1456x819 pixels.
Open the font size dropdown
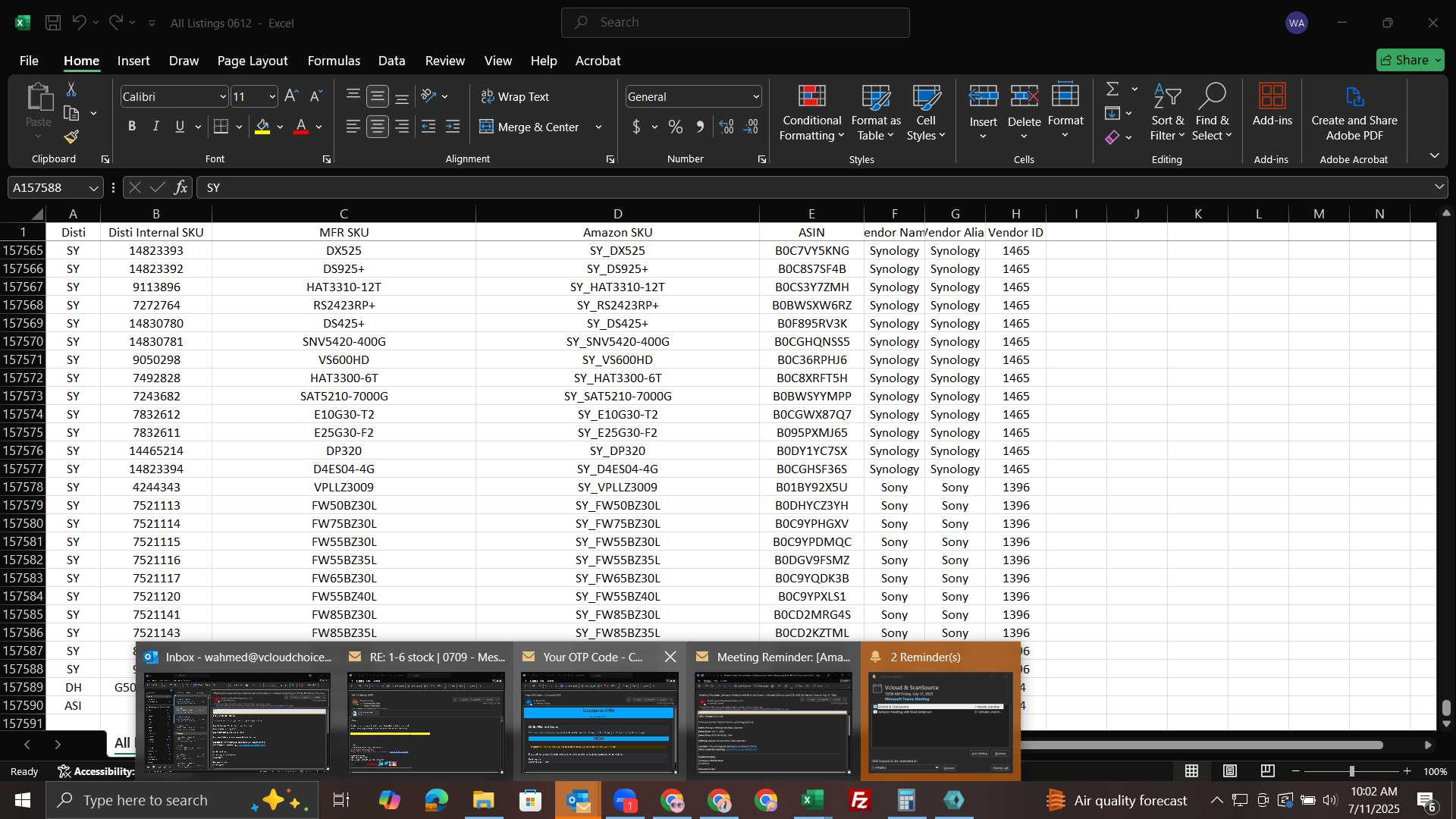pos(272,97)
